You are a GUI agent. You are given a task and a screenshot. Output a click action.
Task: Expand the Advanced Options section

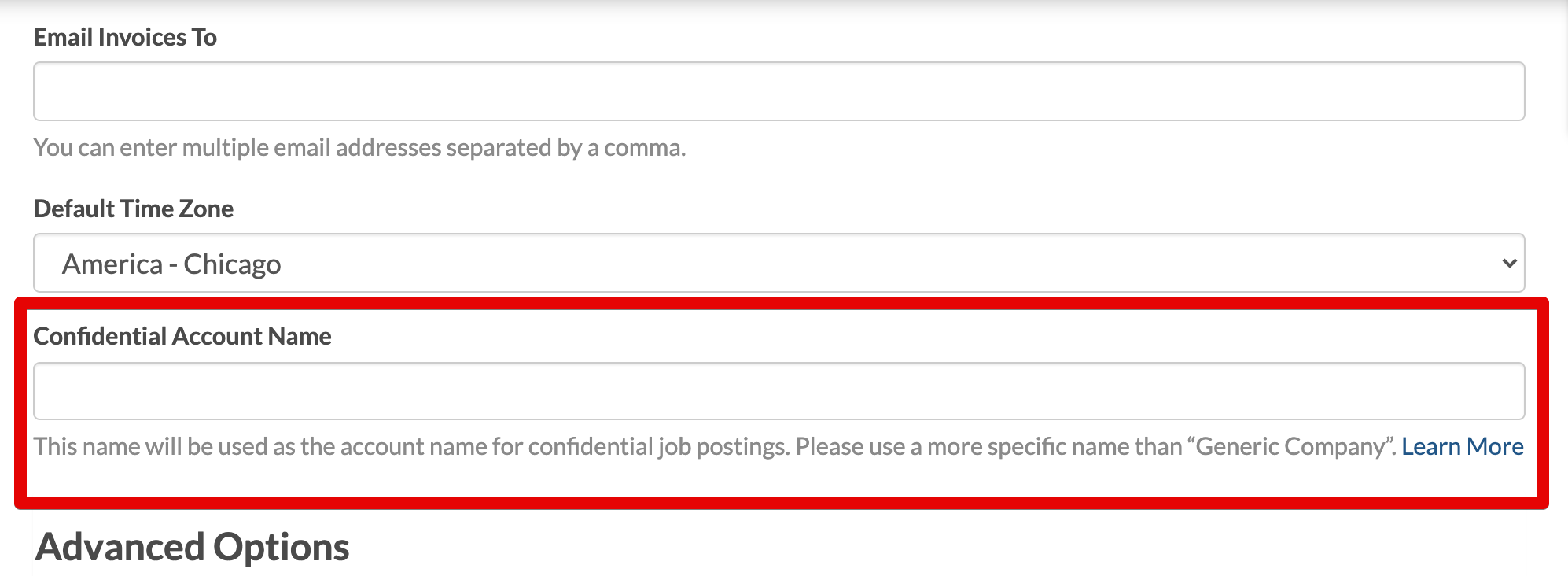[193, 547]
